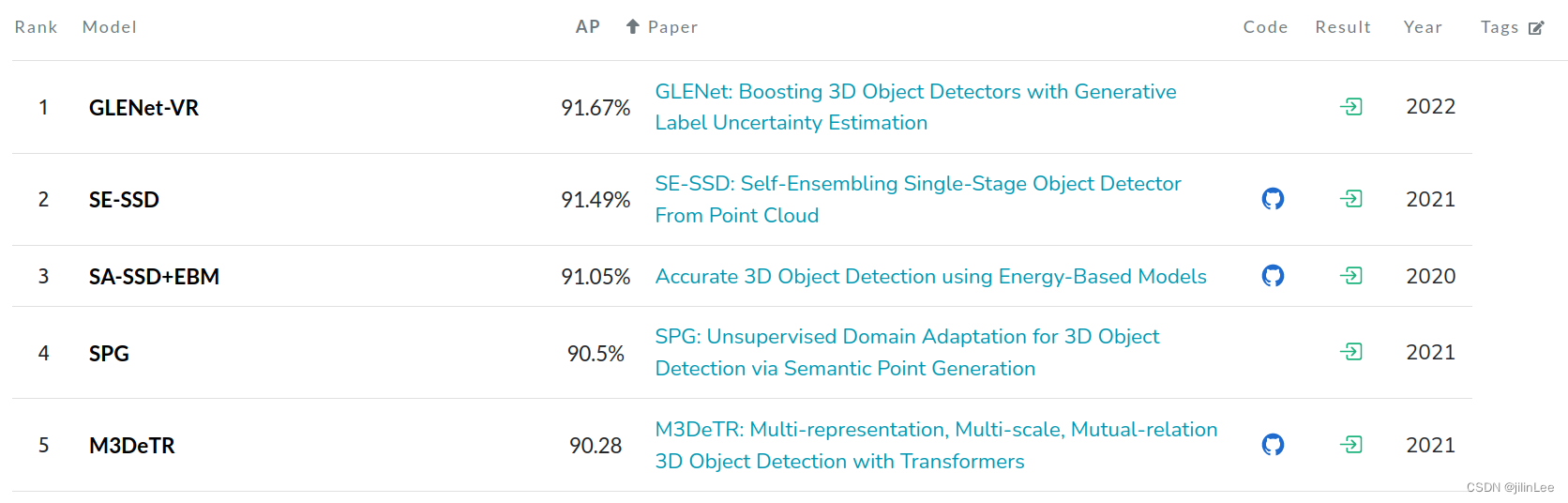Open Accurate 3D Object Detection paper link
Viewport: 1568px width, 503px height.
(930, 277)
